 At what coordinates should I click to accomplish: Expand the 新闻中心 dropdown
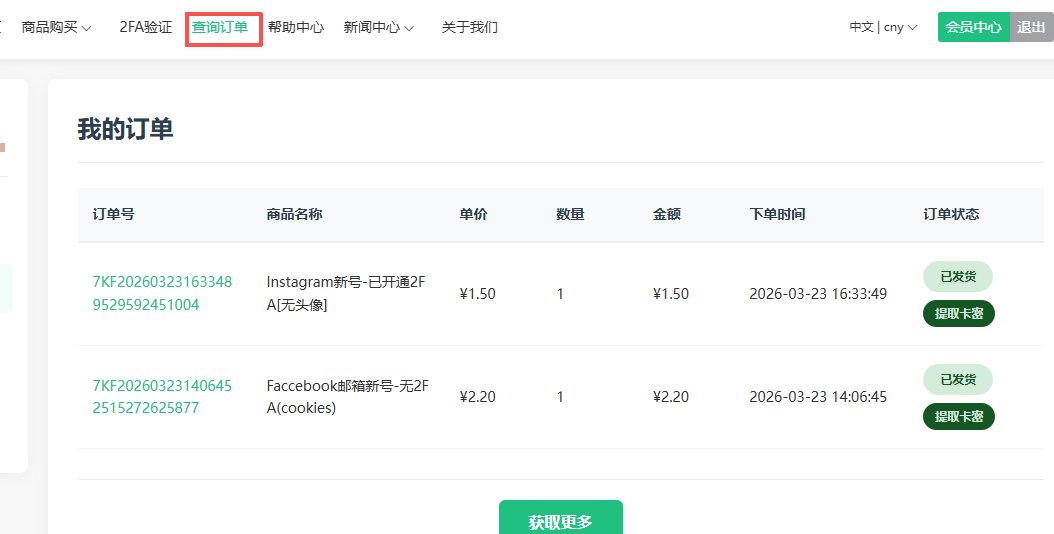click(x=378, y=27)
